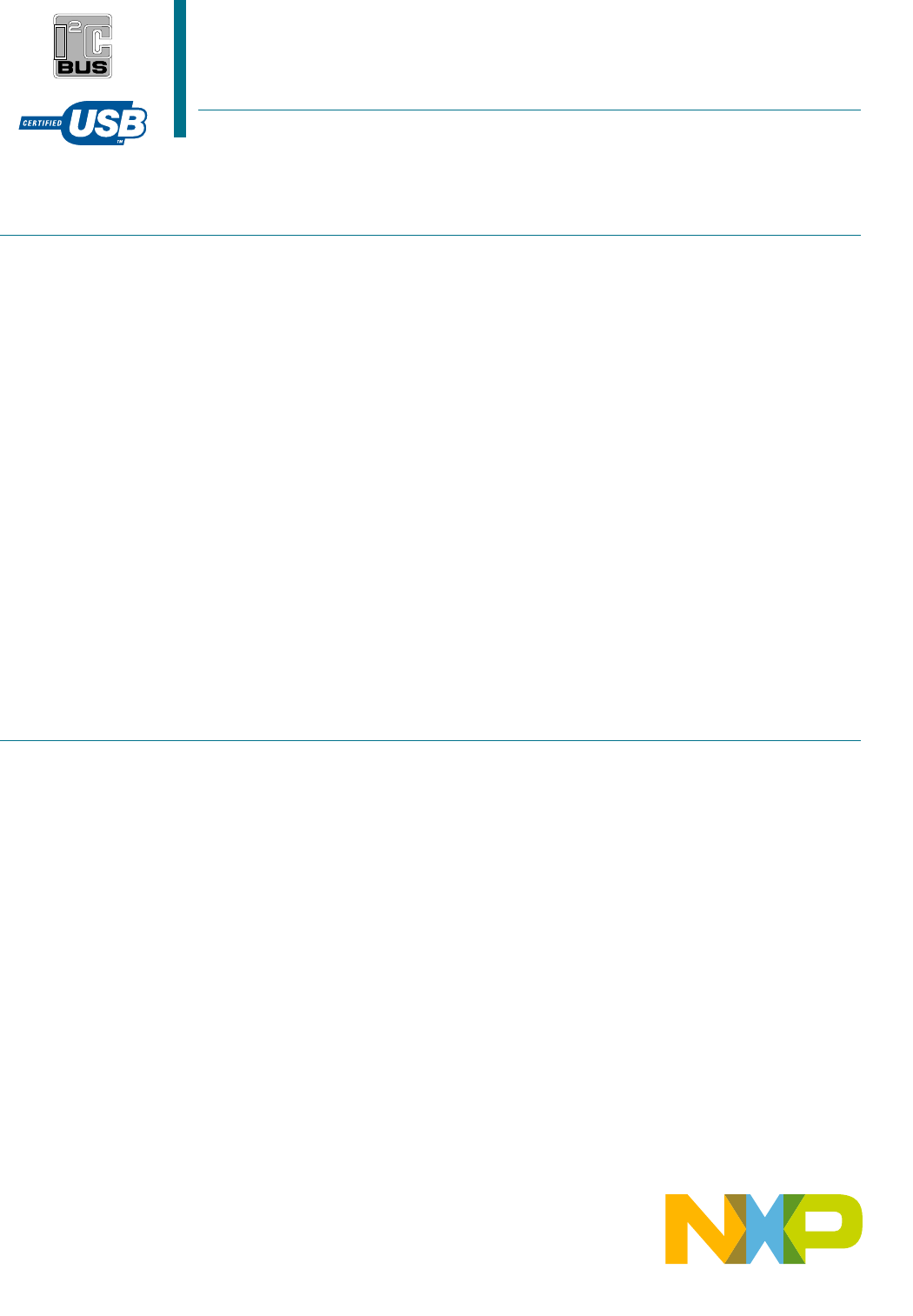Pick the olive overlap between N and X
Image resolution: width=913 pixels, height=1316 pixels.
[x=736, y=1229]
